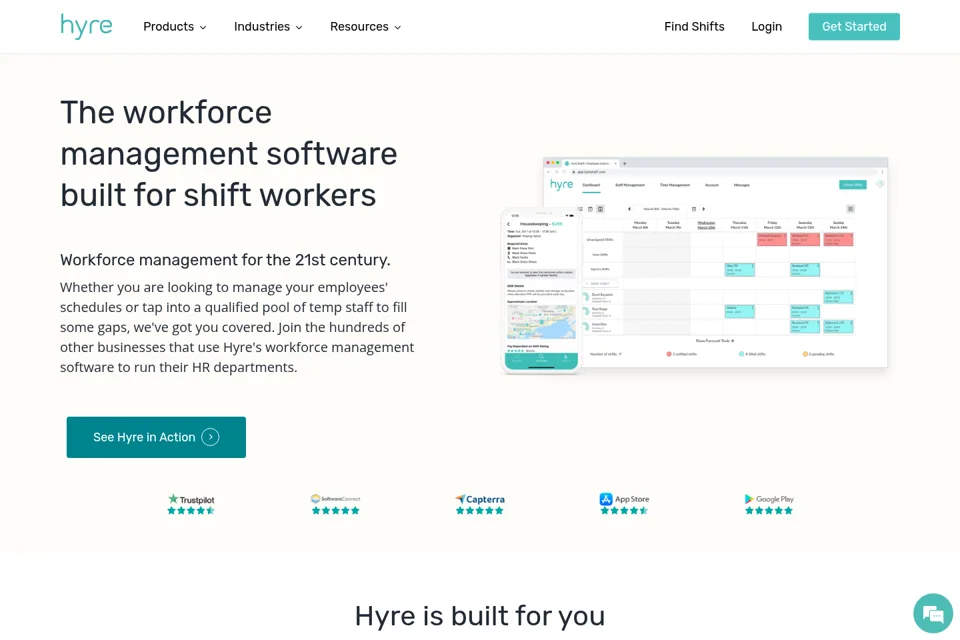Click 'Workforce management for the 21st century.' text

[x=225, y=260]
